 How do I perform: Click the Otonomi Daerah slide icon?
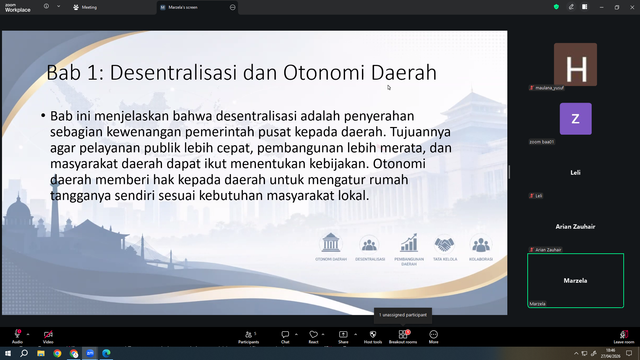point(331,243)
